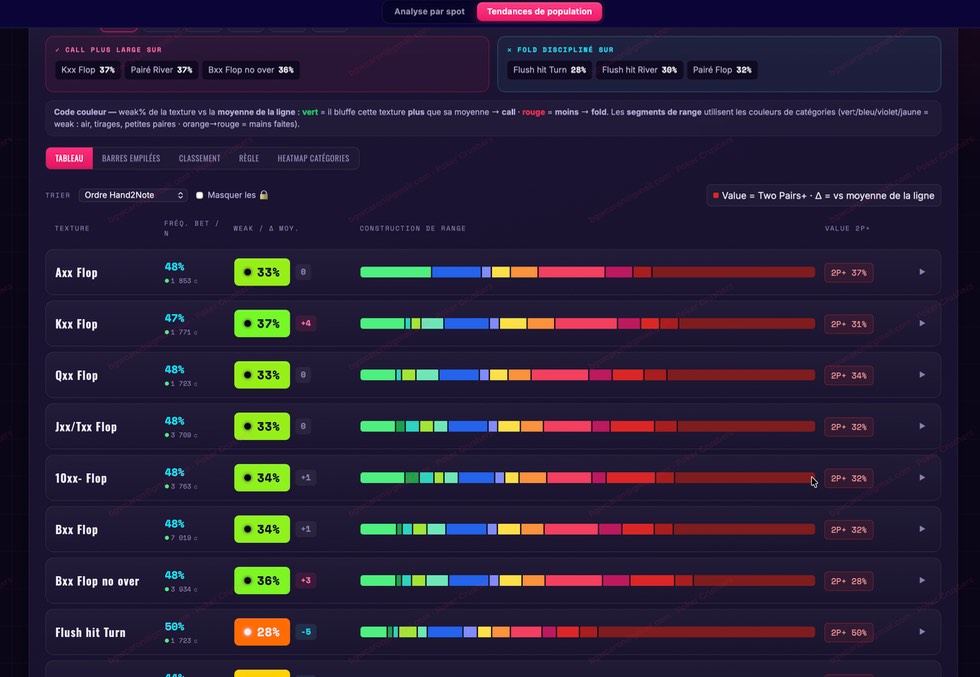Viewport: 980px width, 677px height.
Task: Select the Classement tab
Action: [199, 158]
